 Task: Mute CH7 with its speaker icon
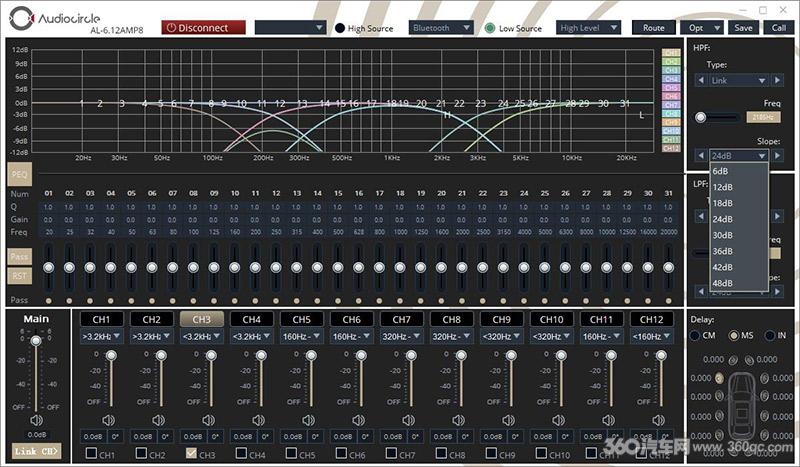point(408,420)
